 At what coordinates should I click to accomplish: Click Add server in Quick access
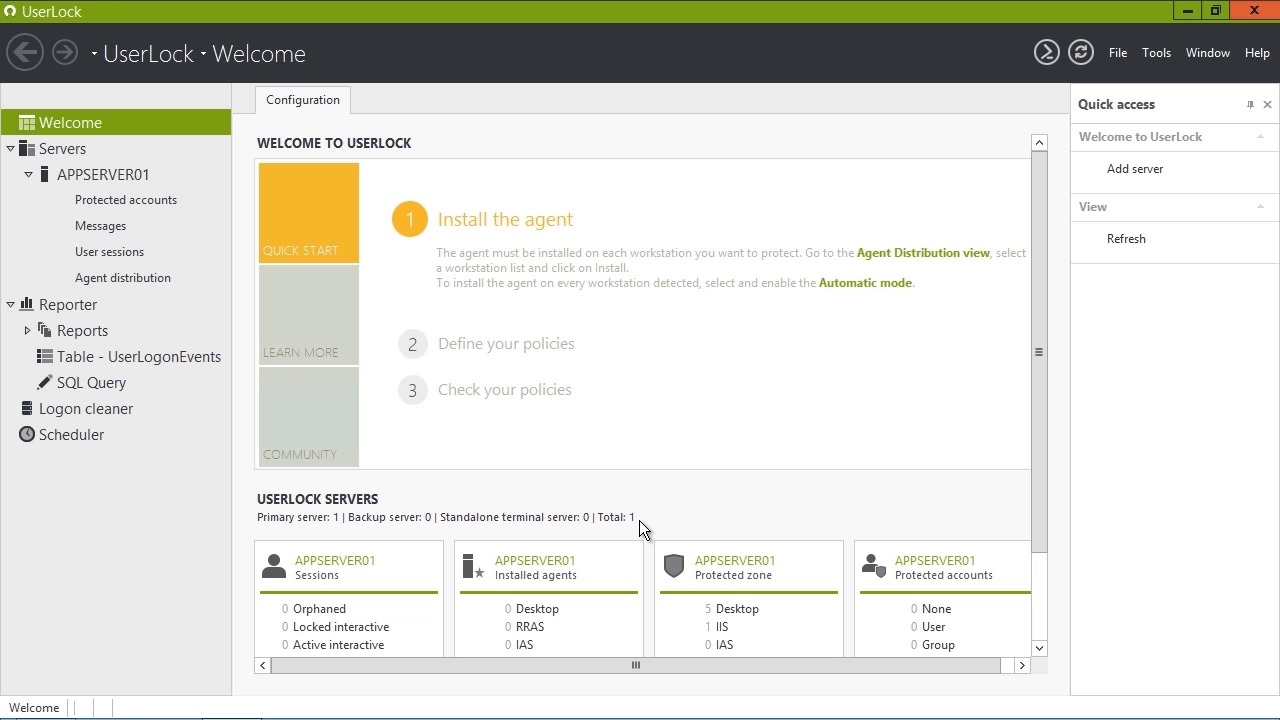1135,169
